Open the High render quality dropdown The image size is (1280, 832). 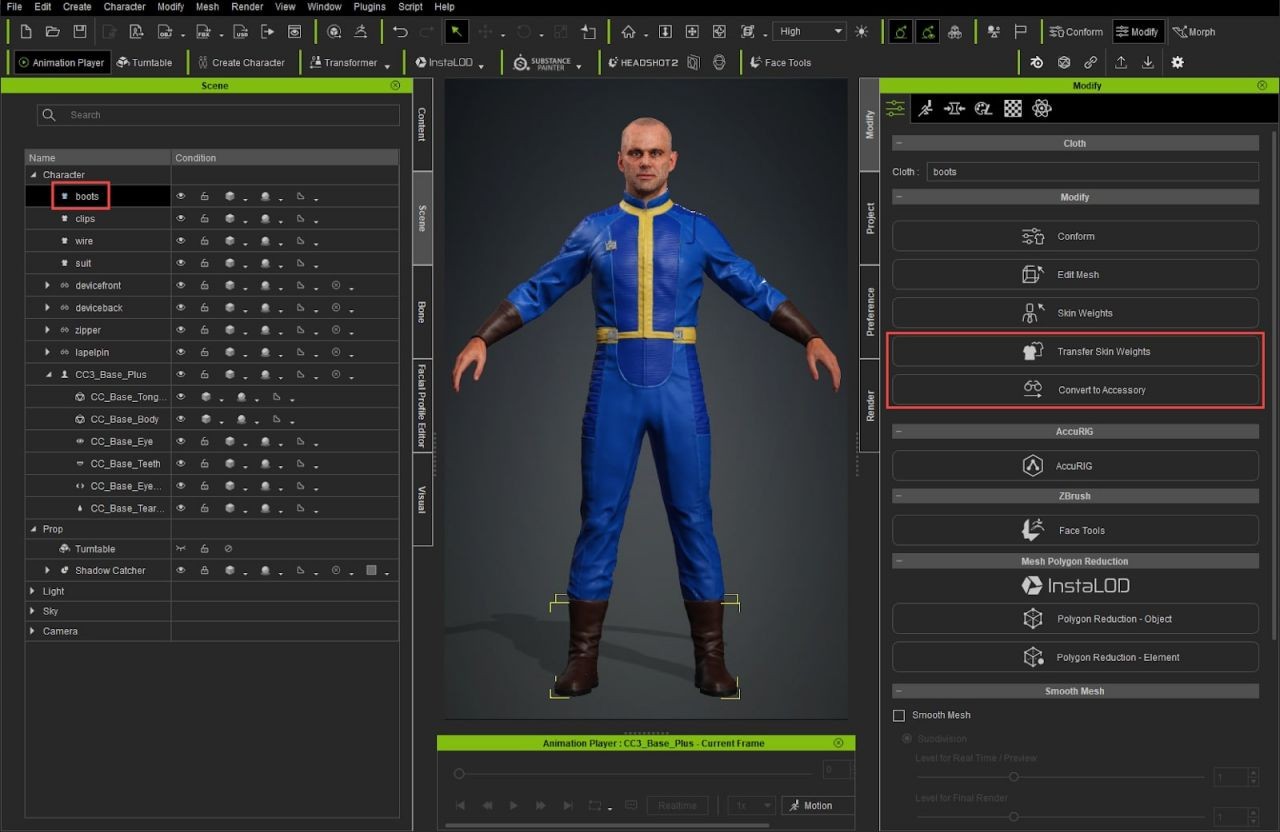(x=810, y=32)
